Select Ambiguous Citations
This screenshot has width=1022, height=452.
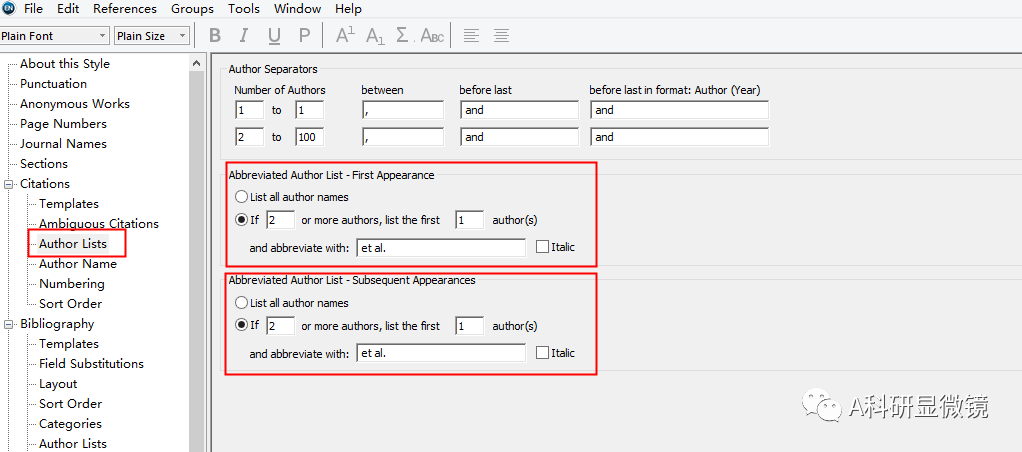tap(99, 224)
